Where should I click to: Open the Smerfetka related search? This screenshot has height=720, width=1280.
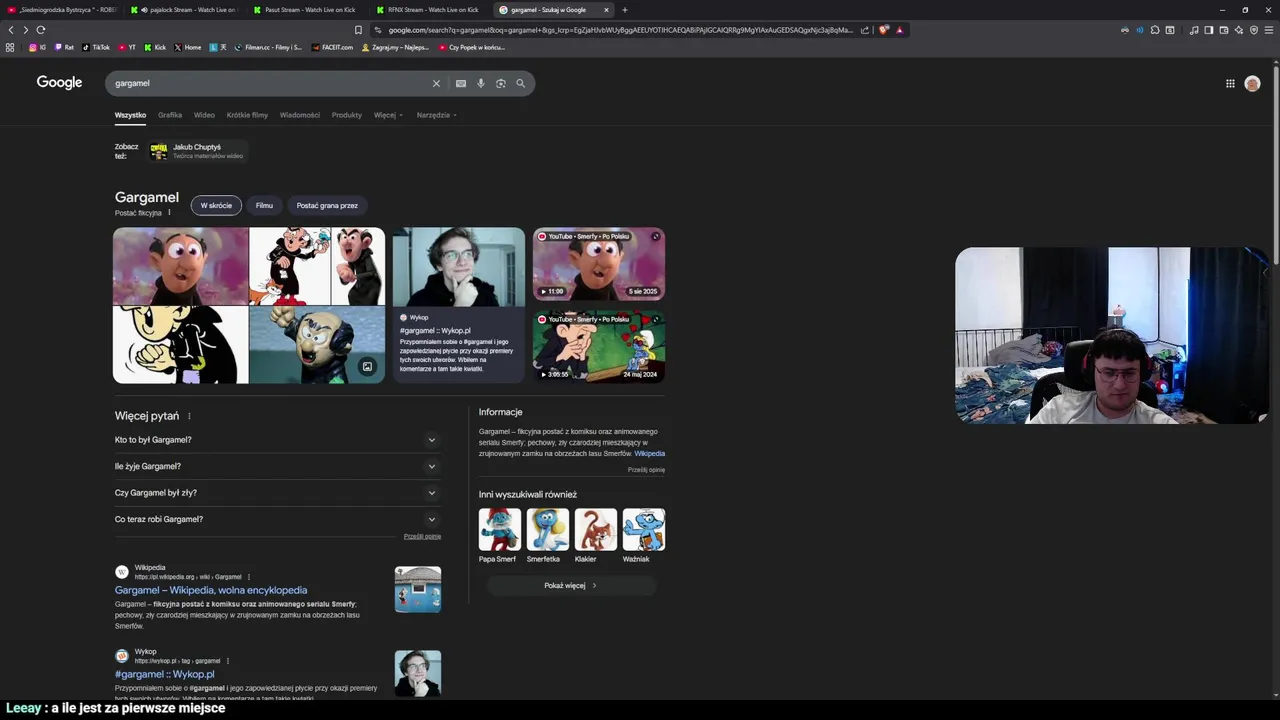(x=547, y=536)
